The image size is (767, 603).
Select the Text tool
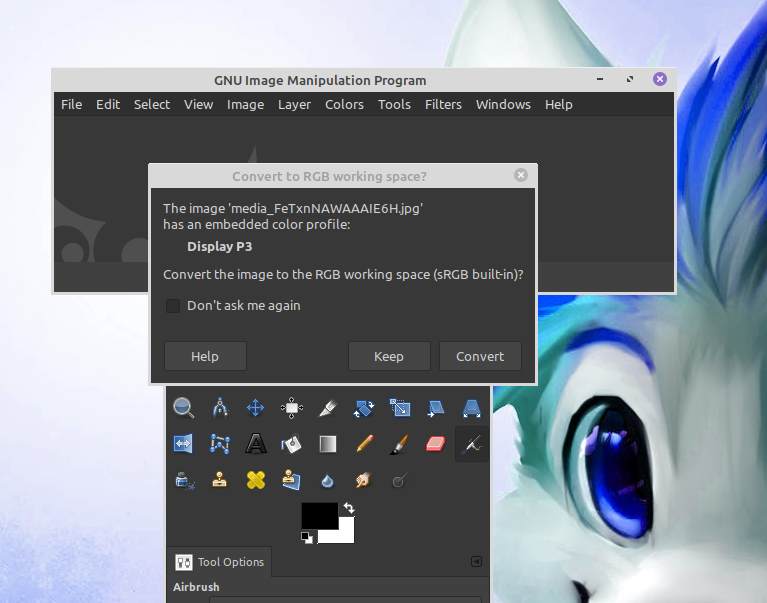tap(255, 444)
